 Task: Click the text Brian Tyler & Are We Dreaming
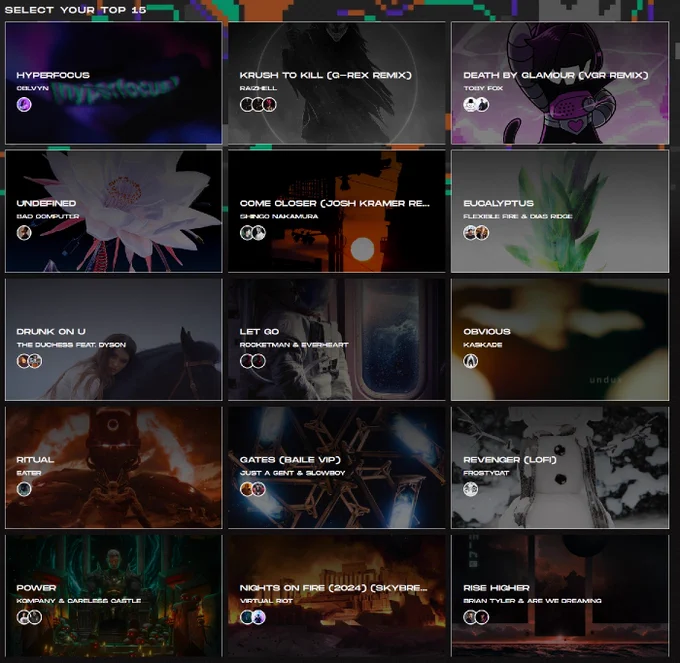click(532, 601)
